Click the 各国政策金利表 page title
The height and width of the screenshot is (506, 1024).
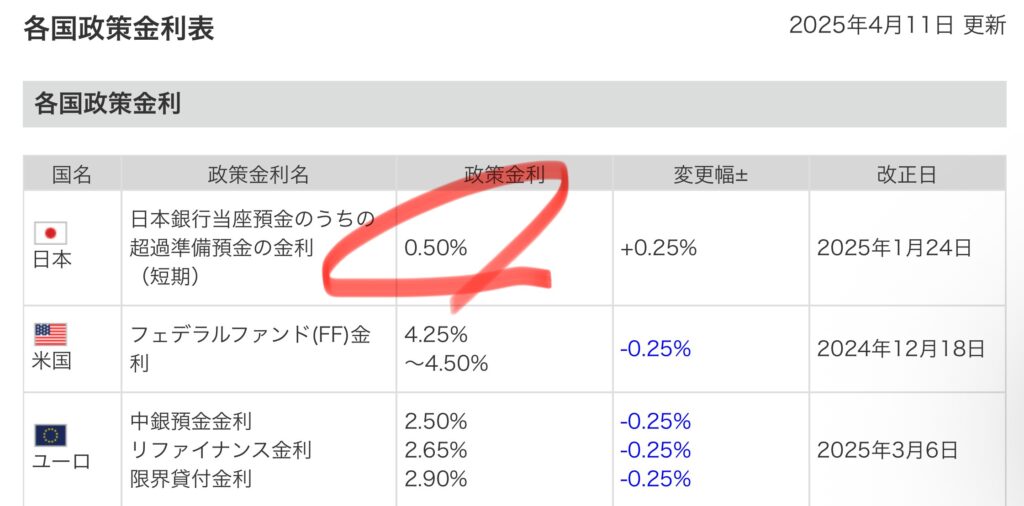[118, 27]
